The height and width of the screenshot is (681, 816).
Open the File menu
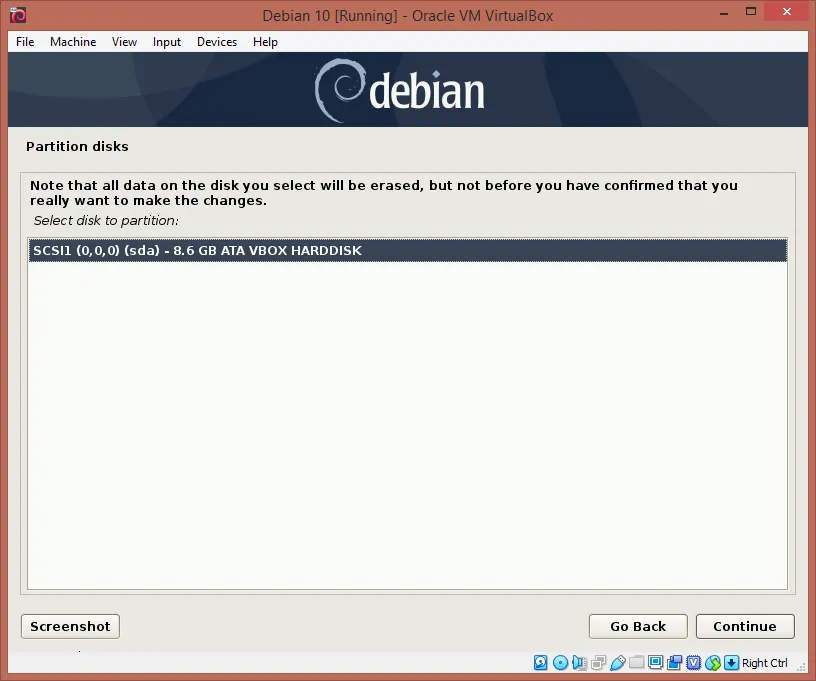point(25,42)
